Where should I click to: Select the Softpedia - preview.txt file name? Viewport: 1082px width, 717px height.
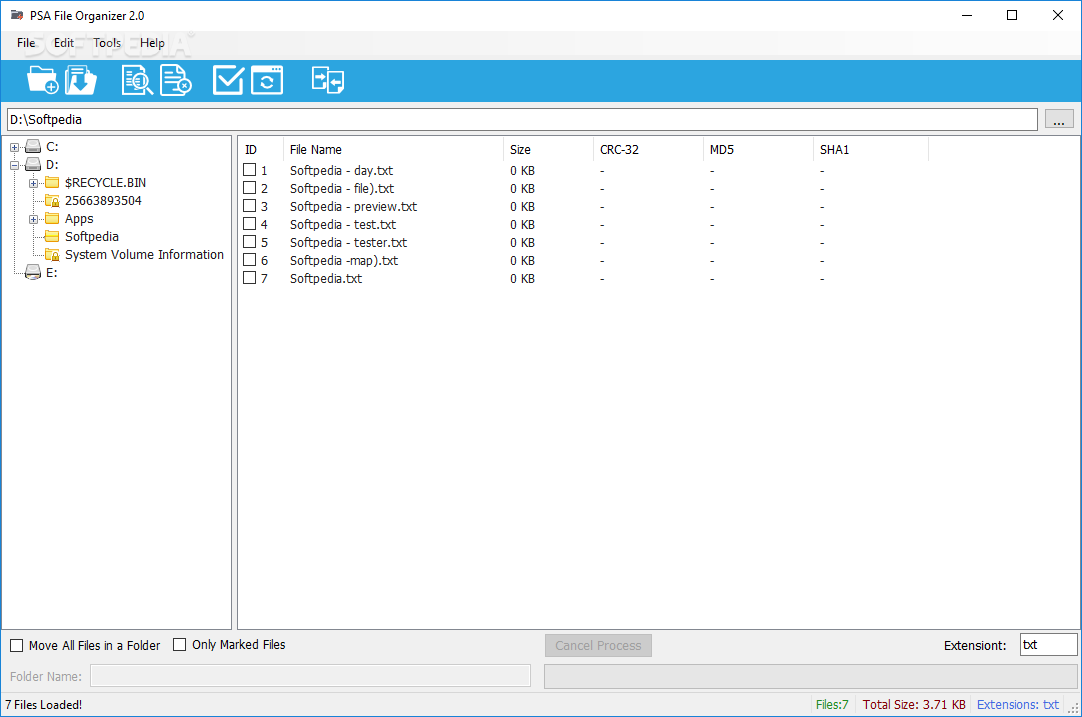pyautogui.click(x=353, y=206)
